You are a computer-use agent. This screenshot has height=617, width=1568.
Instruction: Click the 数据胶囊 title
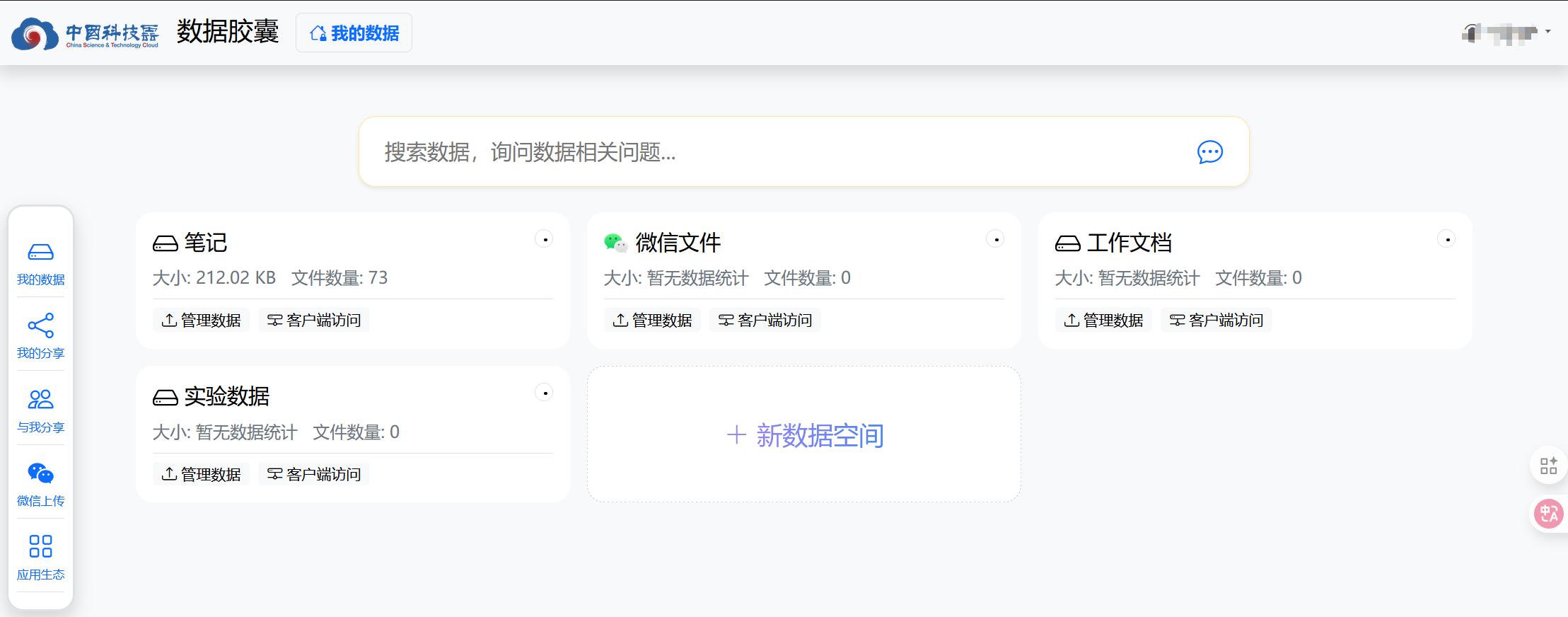(228, 32)
